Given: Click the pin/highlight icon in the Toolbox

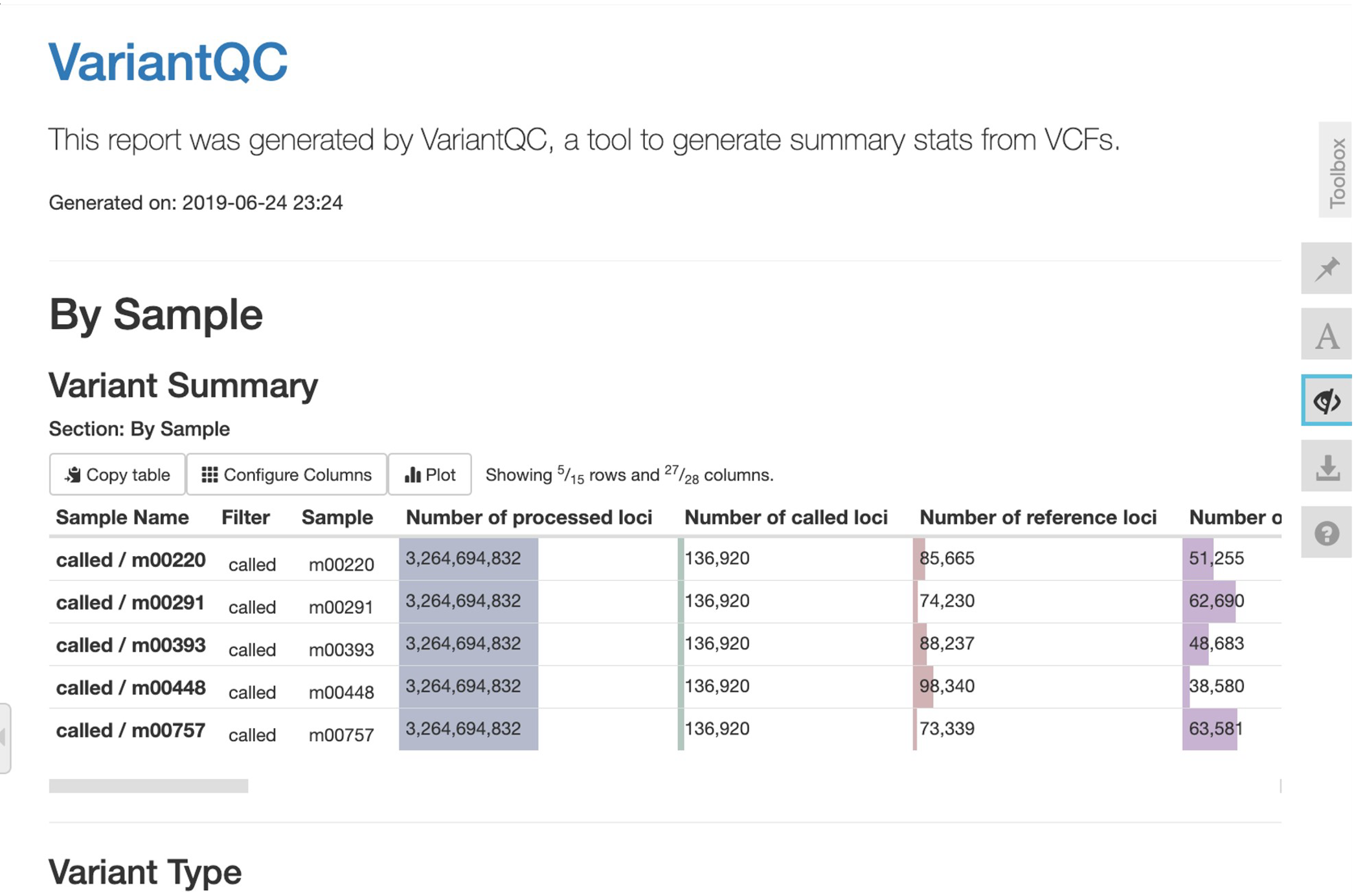Looking at the screenshot, I should 1327,269.
